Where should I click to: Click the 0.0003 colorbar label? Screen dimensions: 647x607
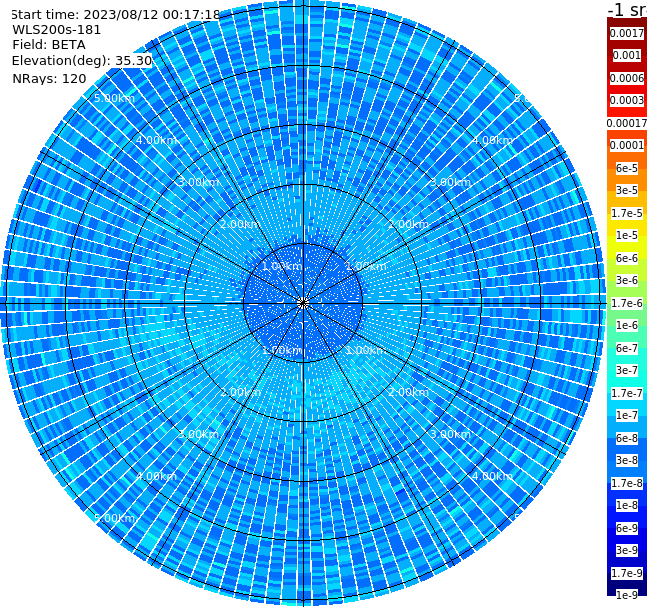(x=627, y=100)
